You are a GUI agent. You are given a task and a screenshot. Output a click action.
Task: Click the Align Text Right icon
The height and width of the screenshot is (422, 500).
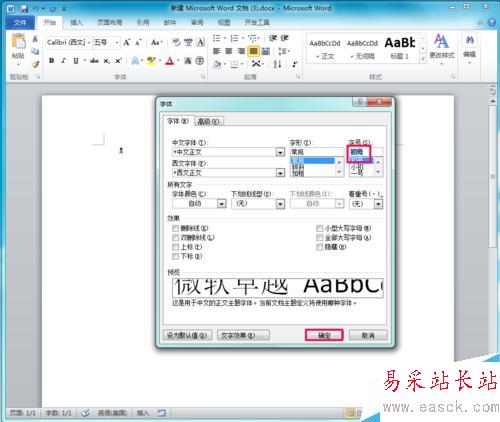point(241,51)
